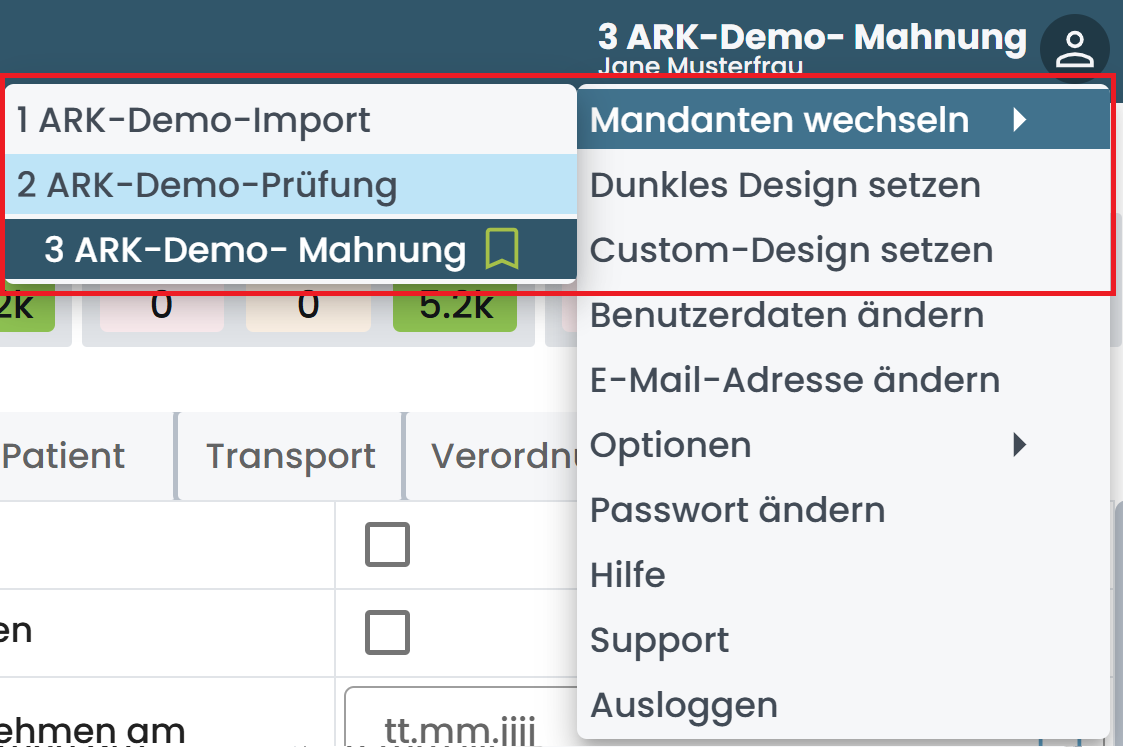
Task: Open Passwort ändern
Action: [737, 510]
